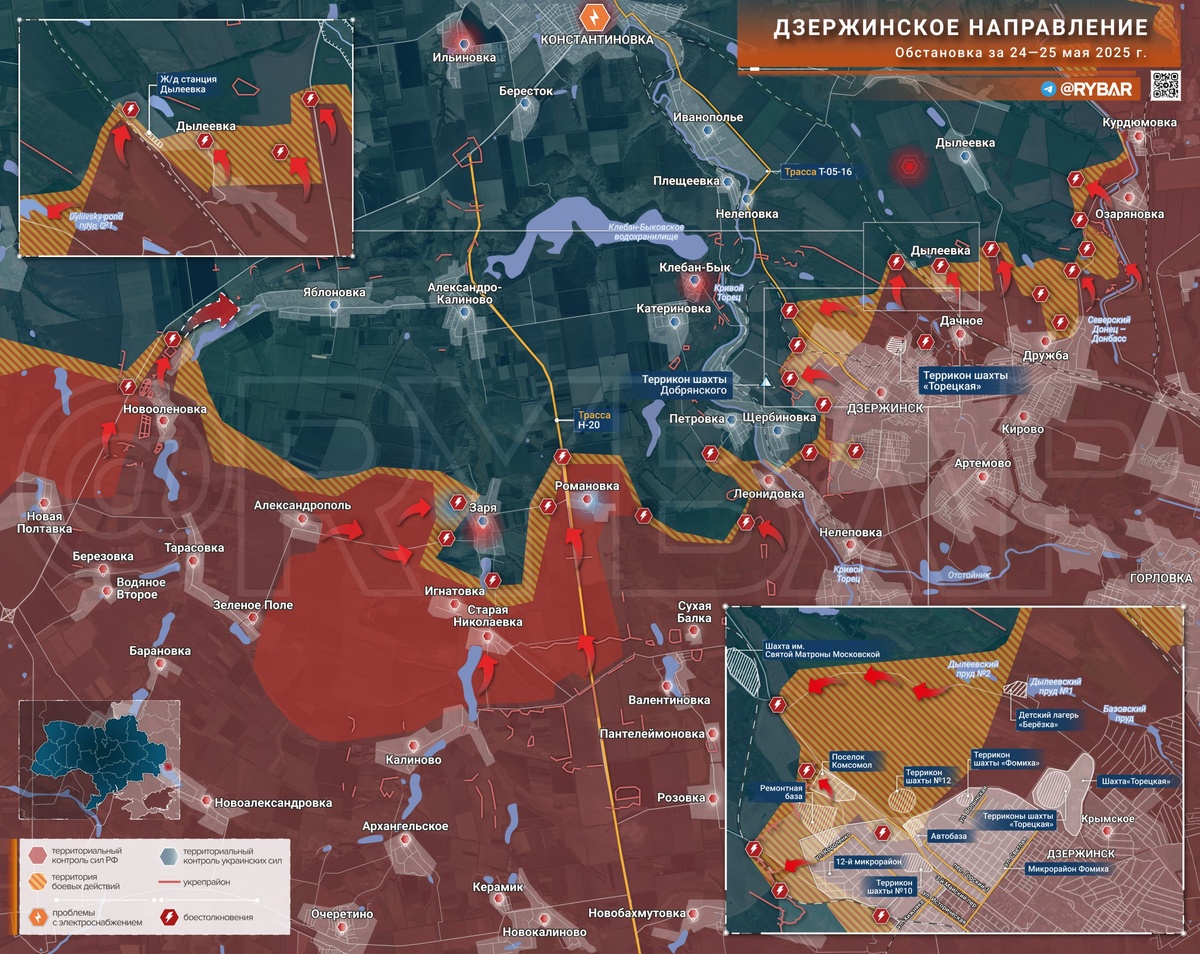This screenshot has height=954, width=1200.
Task: Click the Очеретино label
Action: 342,913
